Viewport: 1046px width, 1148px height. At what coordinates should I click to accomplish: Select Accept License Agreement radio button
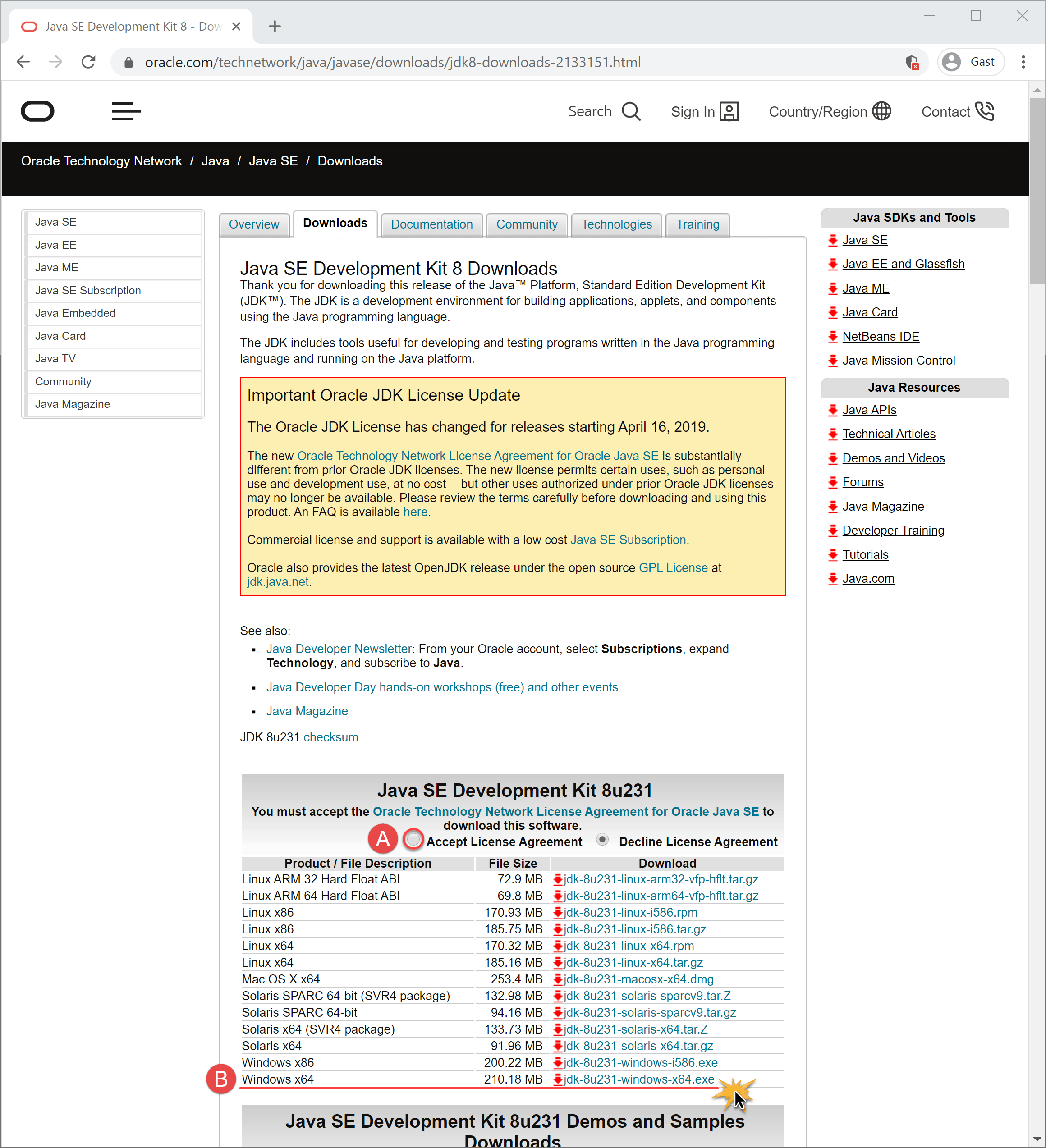(413, 839)
